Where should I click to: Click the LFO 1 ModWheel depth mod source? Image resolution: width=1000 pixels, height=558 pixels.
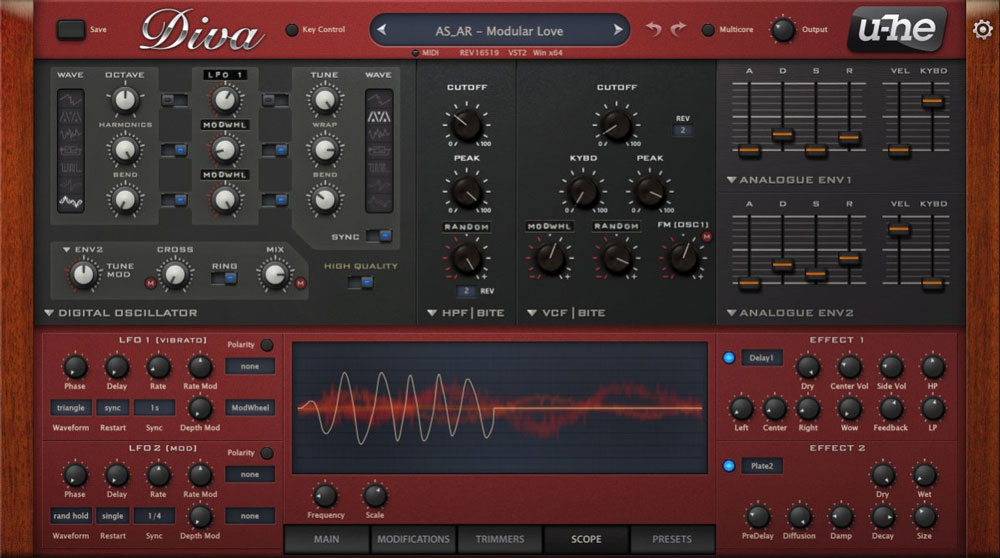coord(250,407)
